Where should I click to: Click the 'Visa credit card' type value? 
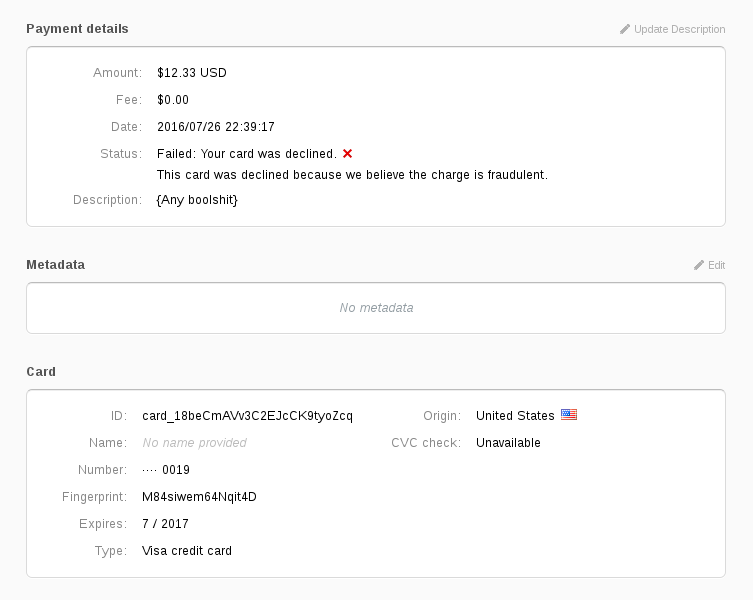pos(187,551)
